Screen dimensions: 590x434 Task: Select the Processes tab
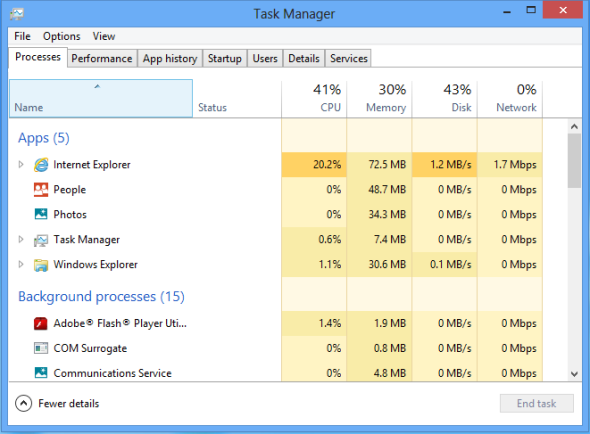(38, 57)
